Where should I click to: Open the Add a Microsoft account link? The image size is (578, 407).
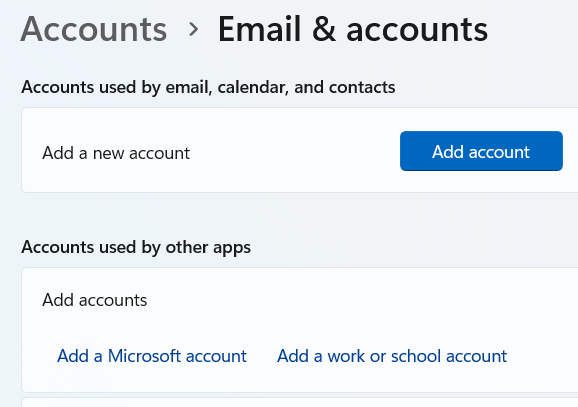point(152,356)
